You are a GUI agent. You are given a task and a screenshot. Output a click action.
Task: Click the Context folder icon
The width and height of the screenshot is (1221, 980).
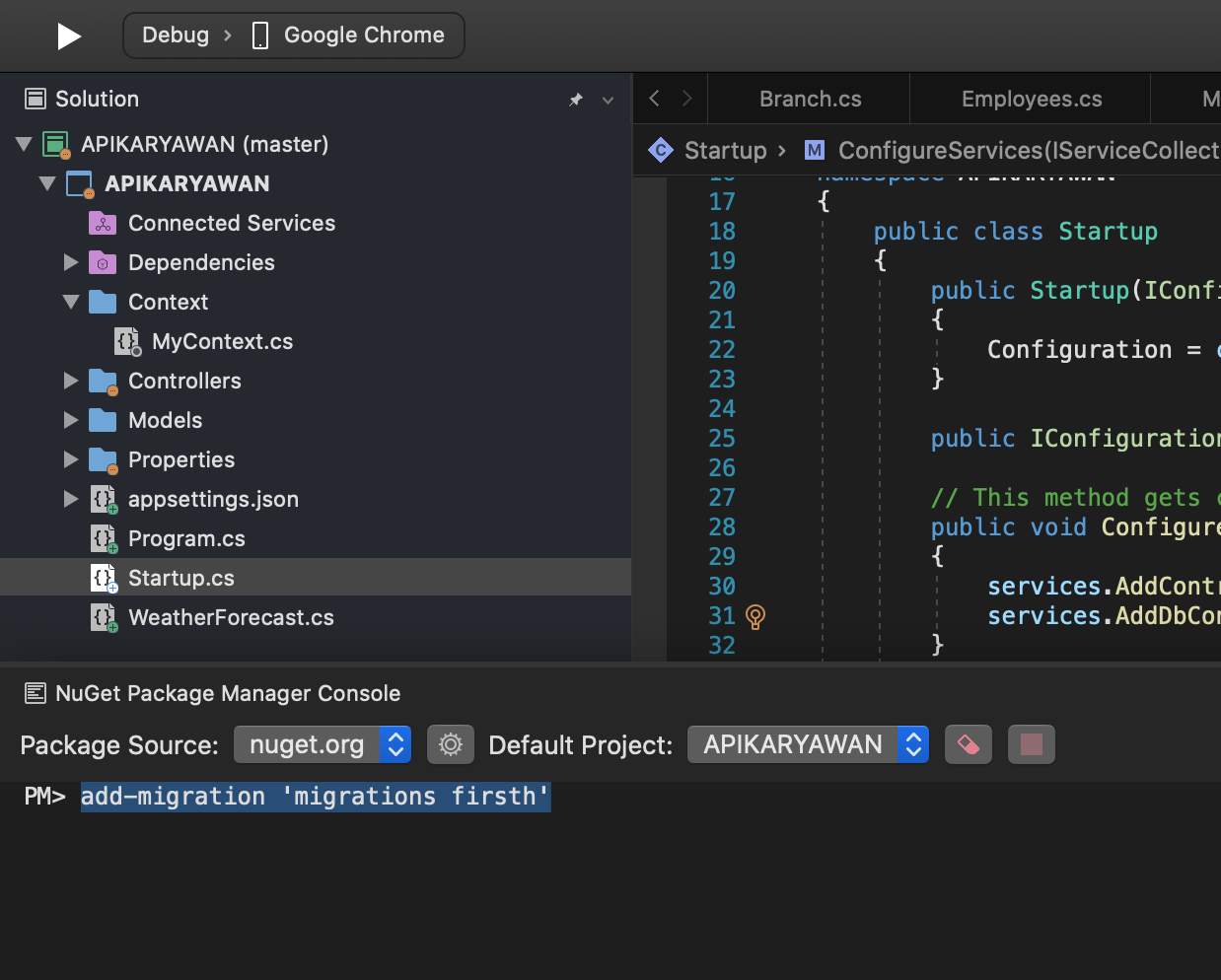[x=103, y=302]
